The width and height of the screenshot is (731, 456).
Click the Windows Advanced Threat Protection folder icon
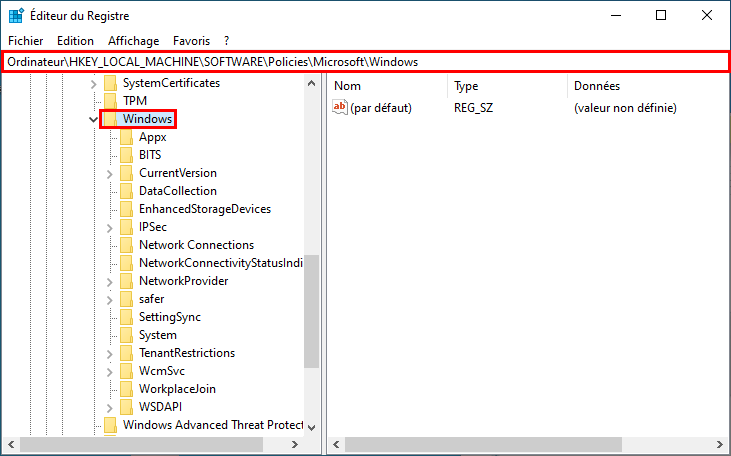pos(110,425)
